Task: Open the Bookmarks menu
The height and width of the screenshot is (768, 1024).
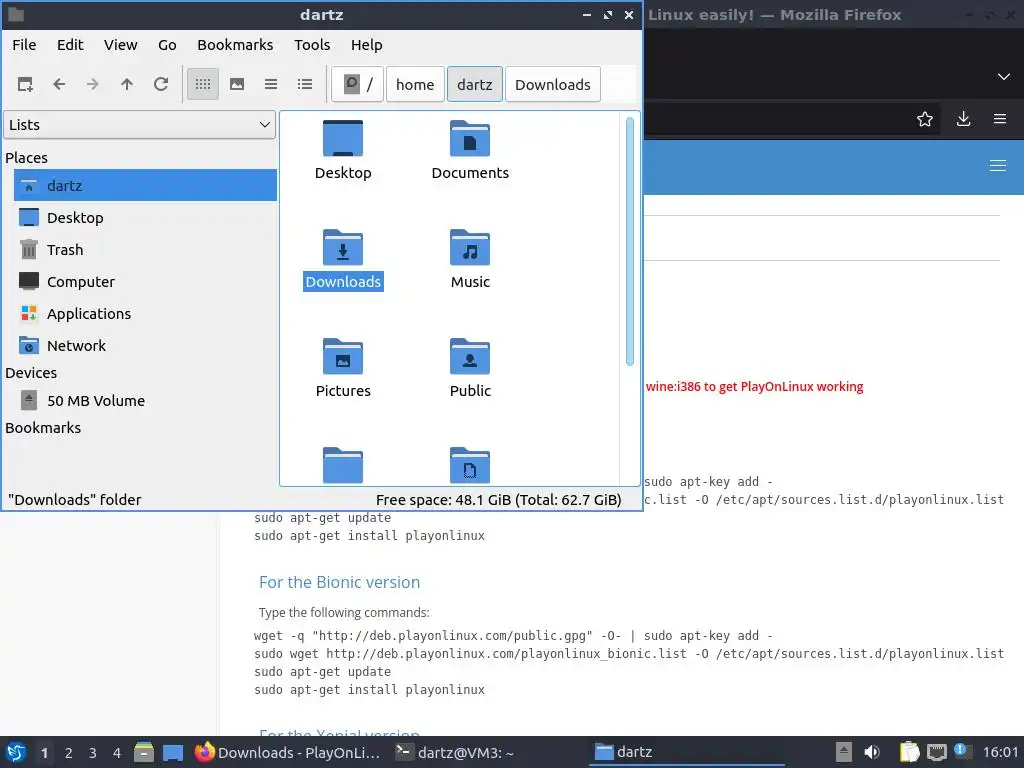Action: 235,45
